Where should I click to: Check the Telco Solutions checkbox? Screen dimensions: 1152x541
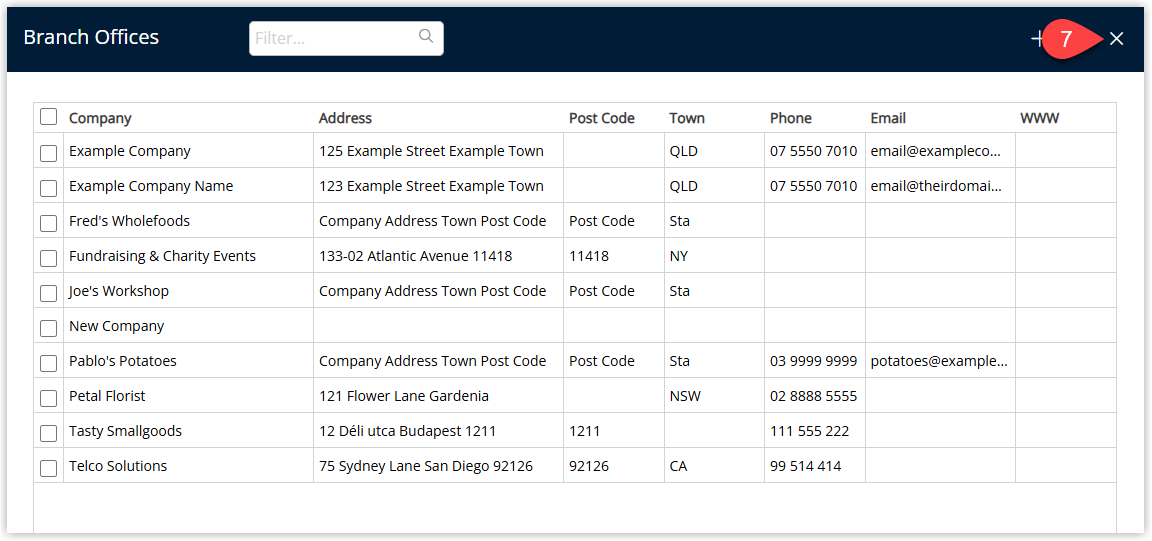pyautogui.click(x=48, y=467)
